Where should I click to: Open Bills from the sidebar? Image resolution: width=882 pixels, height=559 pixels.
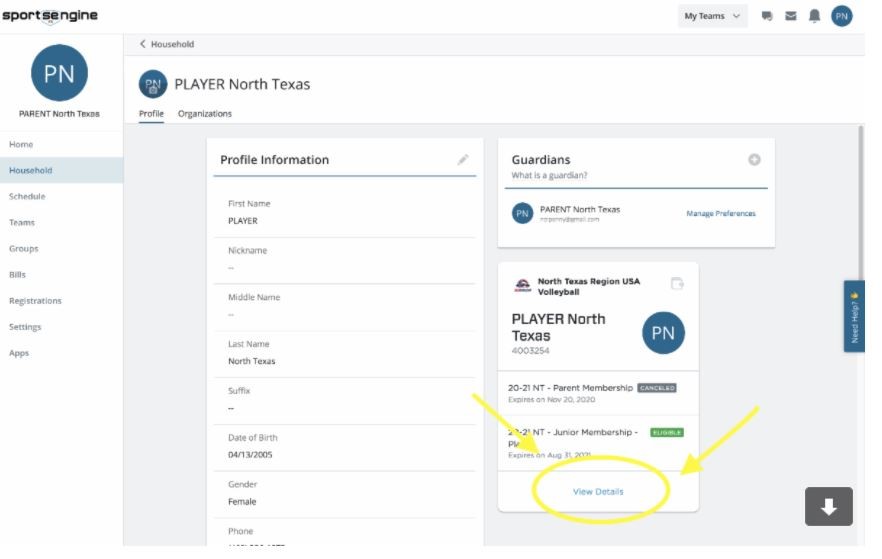(x=17, y=275)
